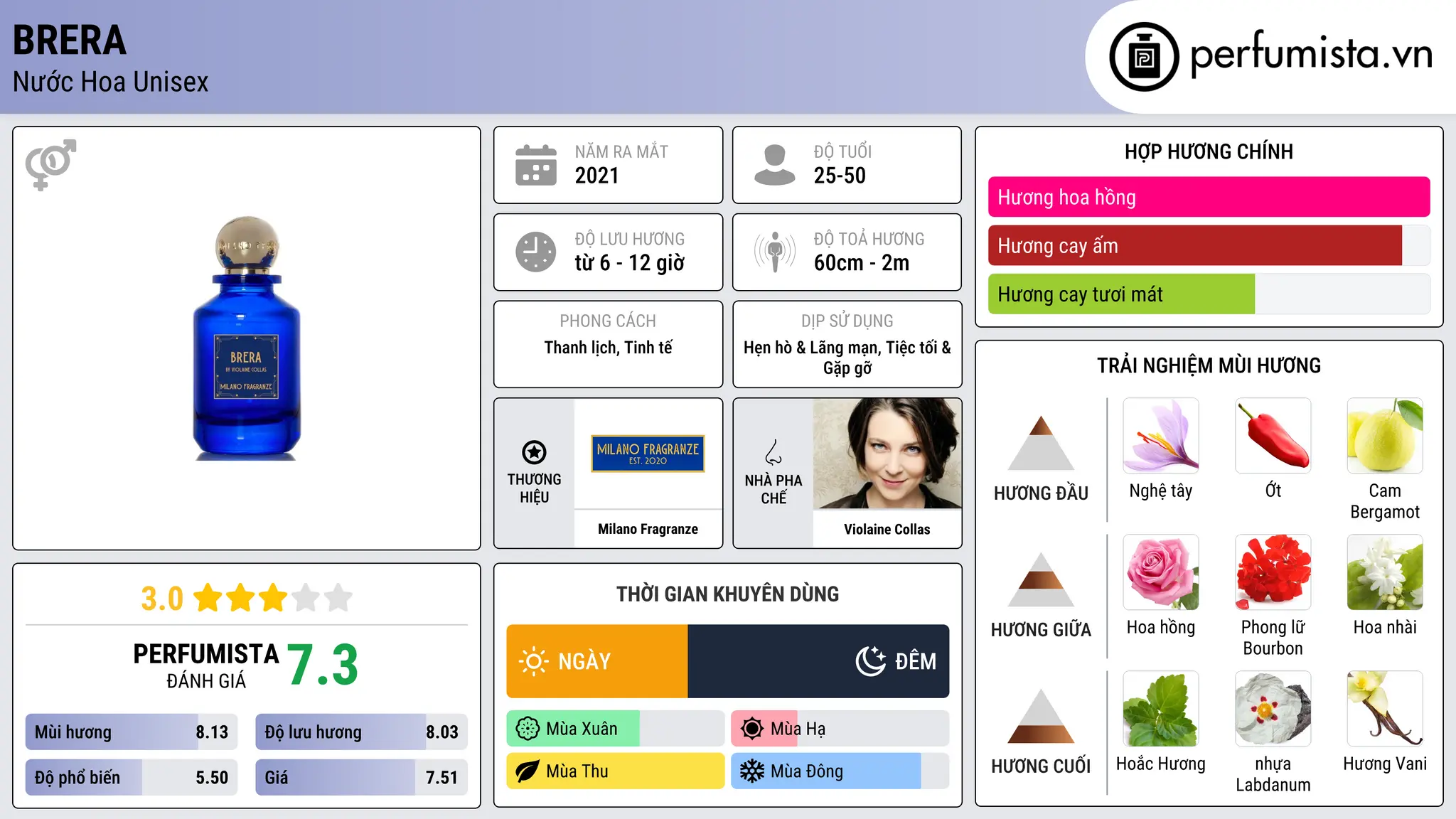Click the sillage value 60cm - 2m
Screen dimensions: 1456x819
coord(862,263)
